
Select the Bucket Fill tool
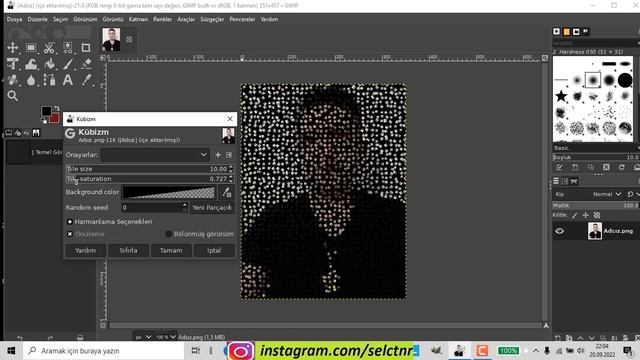click(x=49, y=64)
